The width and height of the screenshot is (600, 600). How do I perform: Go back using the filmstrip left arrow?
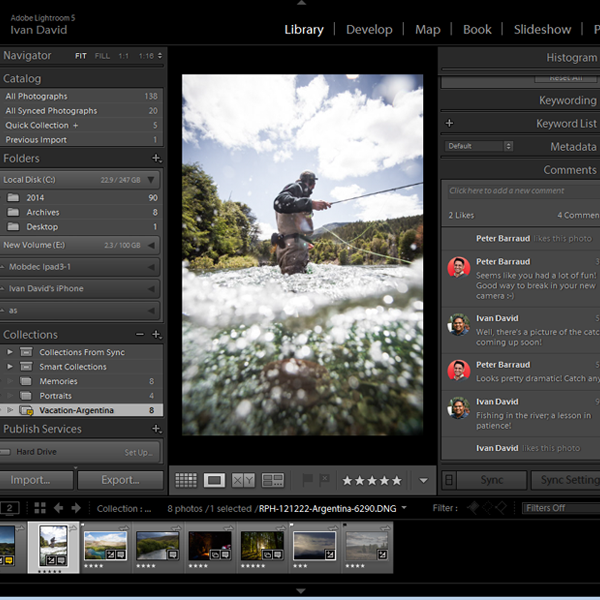tap(58, 508)
